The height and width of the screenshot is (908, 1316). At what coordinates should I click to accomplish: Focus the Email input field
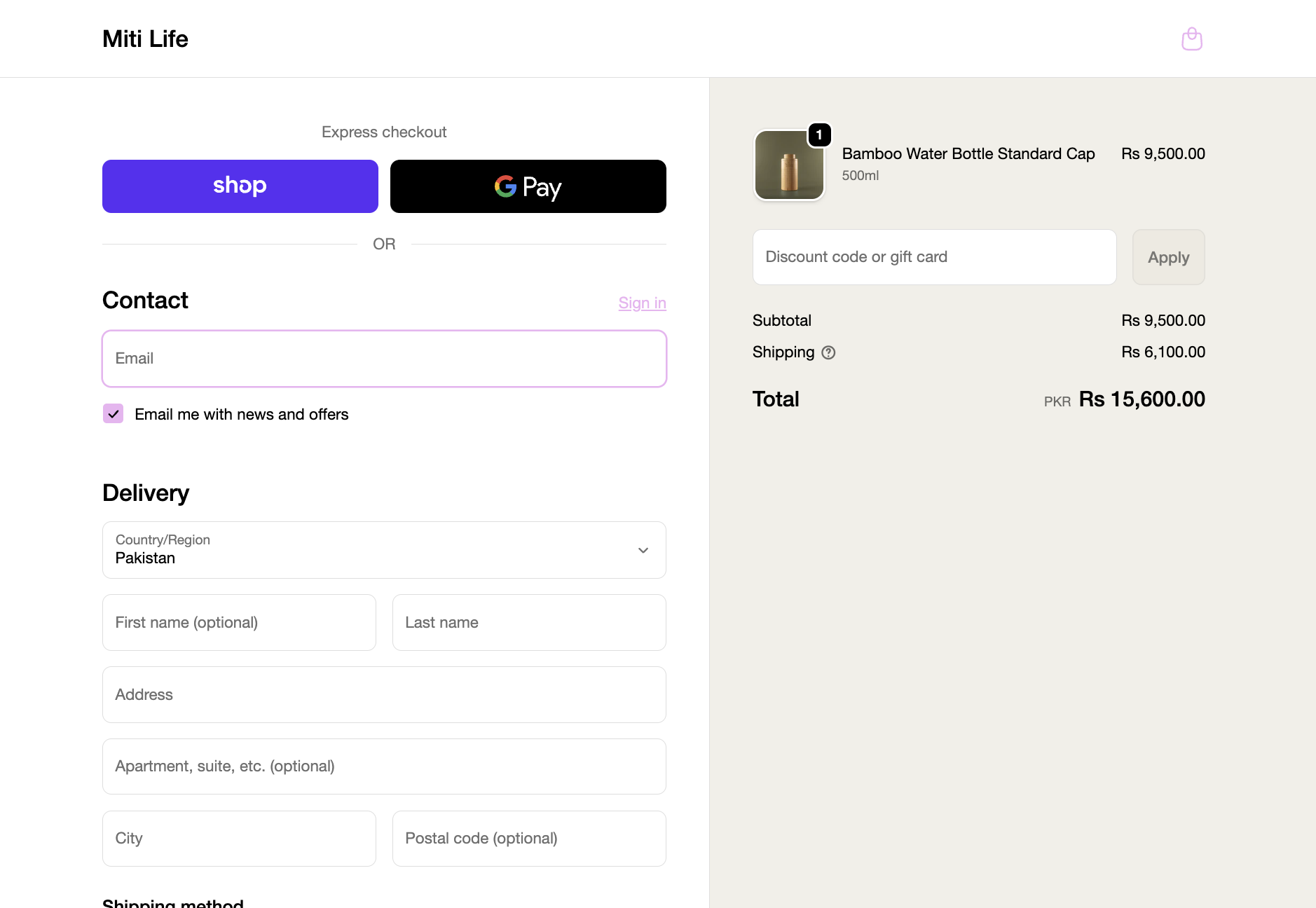(x=384, y=359)
